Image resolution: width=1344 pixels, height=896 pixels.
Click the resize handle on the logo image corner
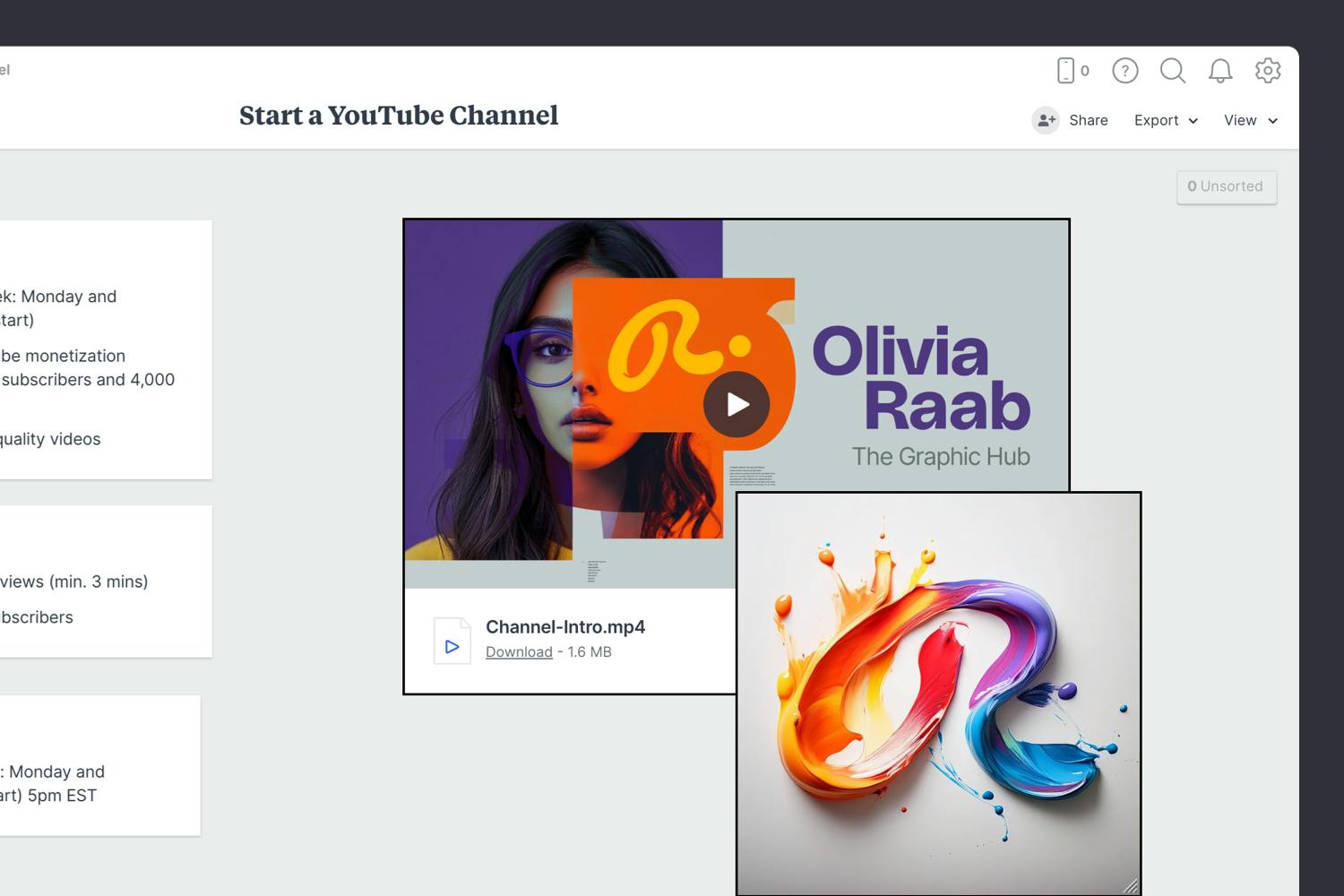pos(1133,886)
